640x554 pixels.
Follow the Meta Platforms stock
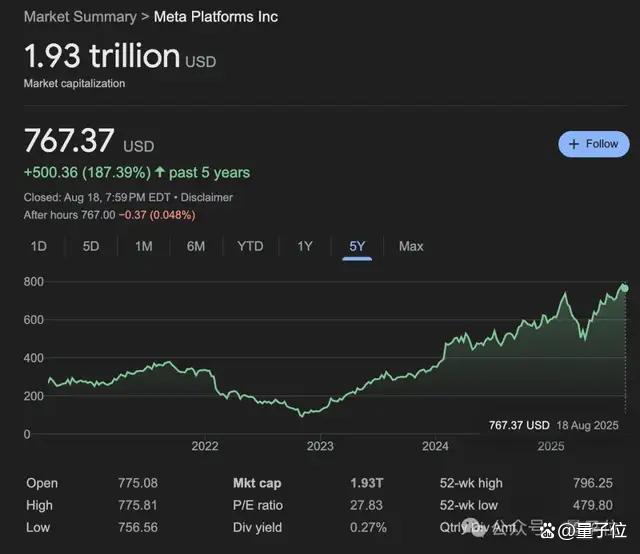click(x=594, y=144)
